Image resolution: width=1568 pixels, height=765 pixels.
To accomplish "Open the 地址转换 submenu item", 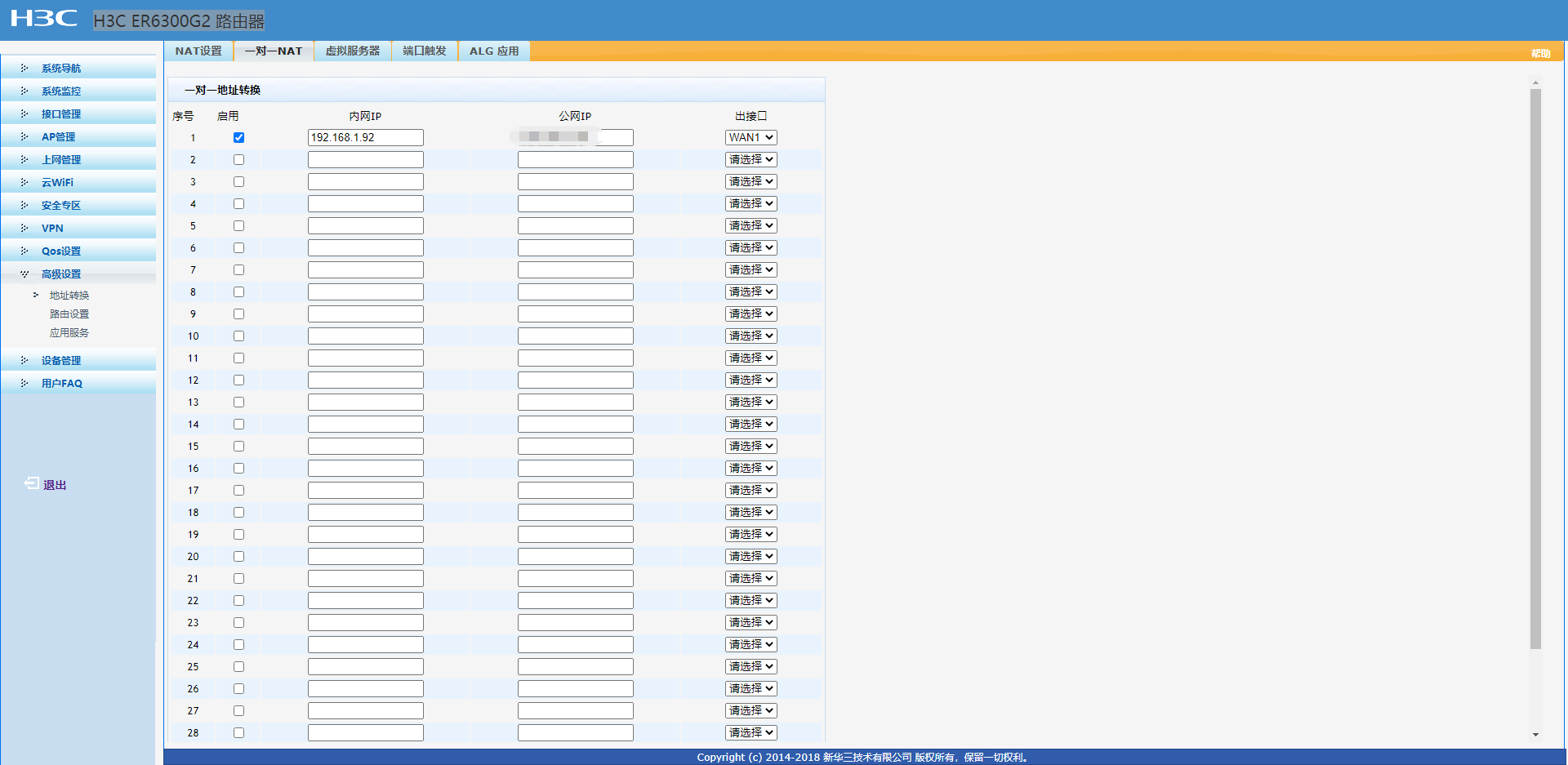I will (x=69, y=296).
